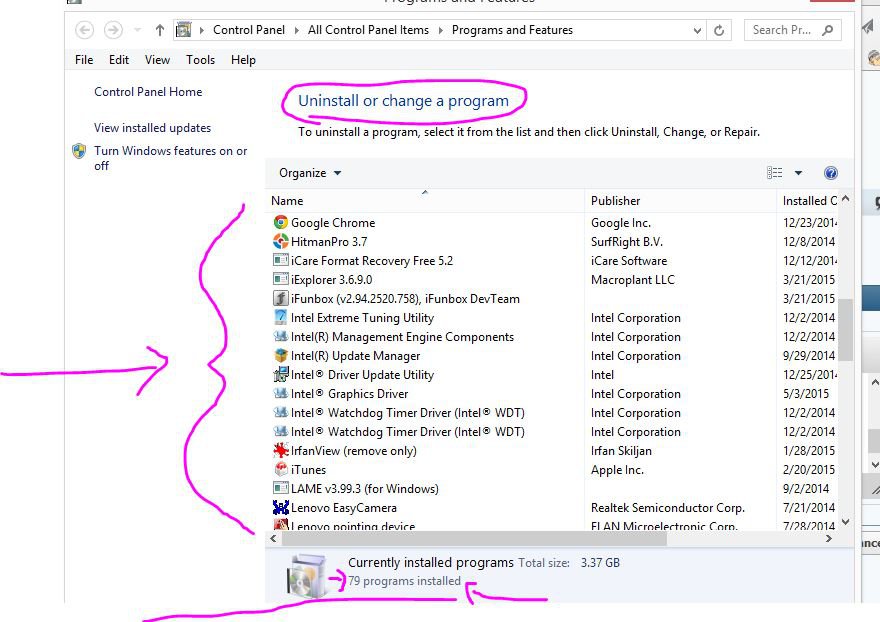Open the View menu
This screenshot has height=622, width=880.
tap(157, 60)
